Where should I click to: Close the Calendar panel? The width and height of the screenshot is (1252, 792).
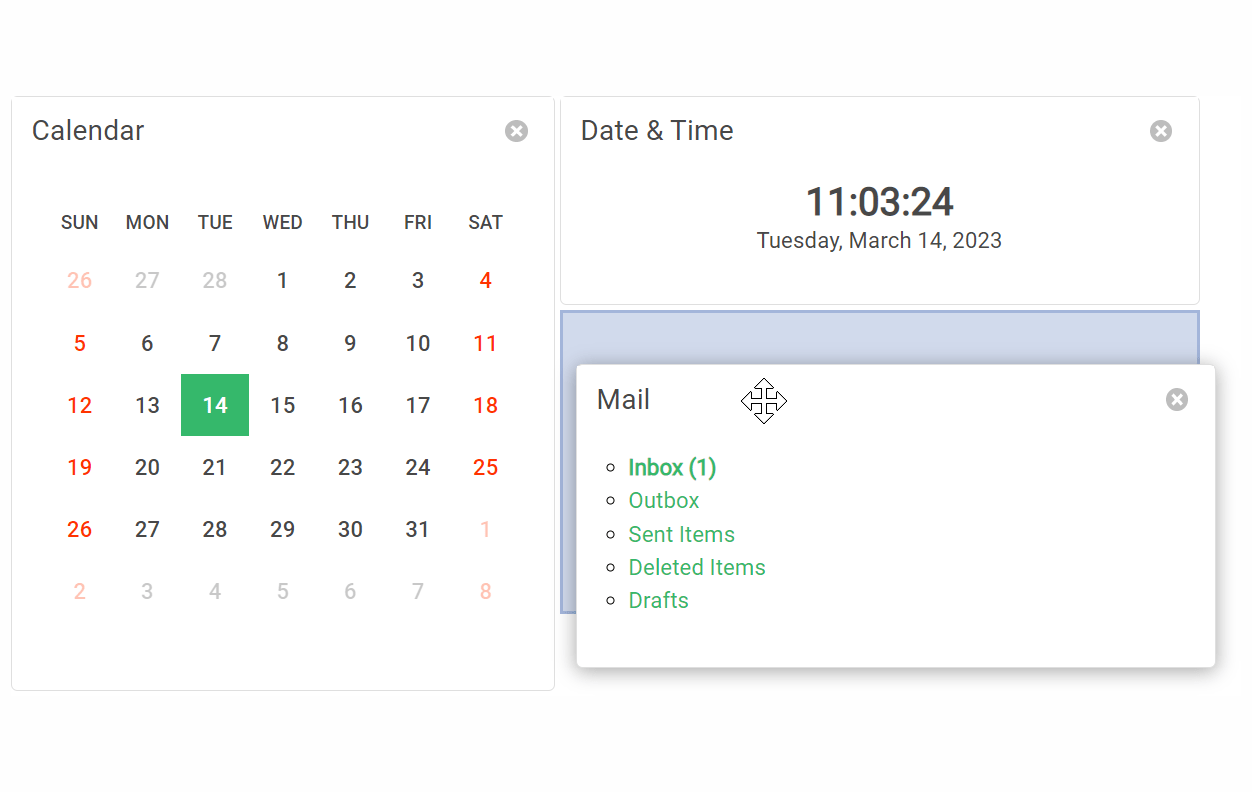point(516,131)
